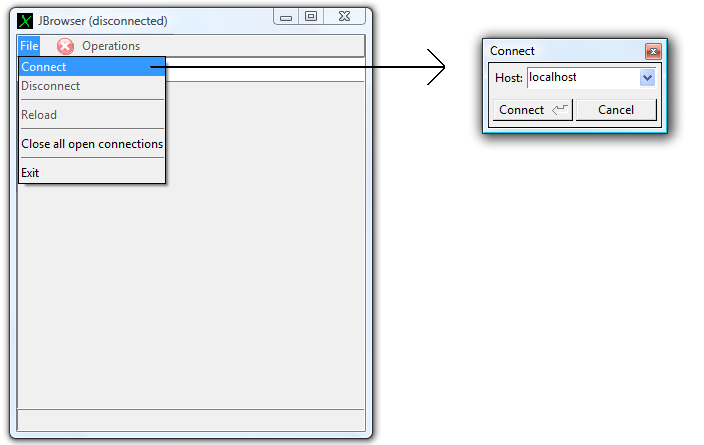The width and height of the screenshot is (704, 445).
Task: Click the JBrowser app icon in title bar
Action: pos(26,20)
